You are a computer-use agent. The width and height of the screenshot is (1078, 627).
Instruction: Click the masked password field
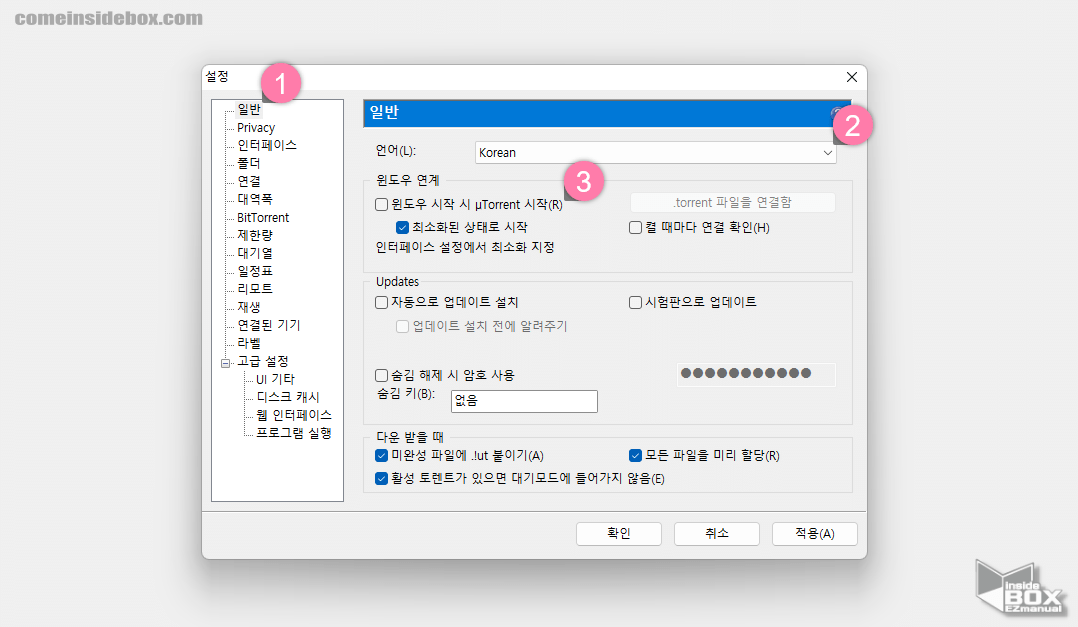click(x=756, y=374)
